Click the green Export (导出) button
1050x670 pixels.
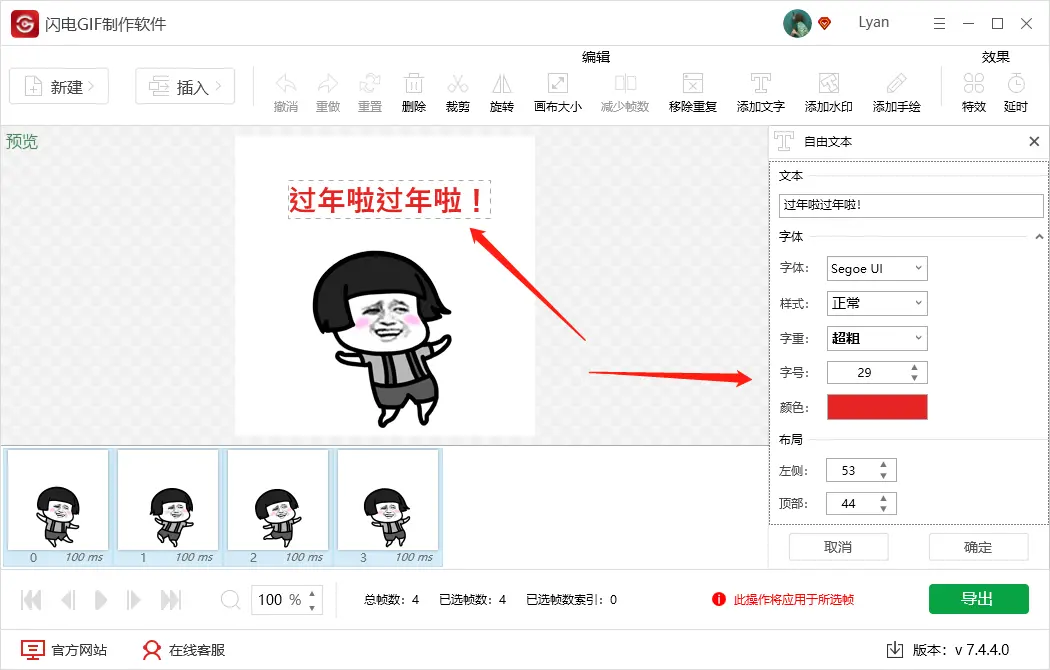(978, 598)
